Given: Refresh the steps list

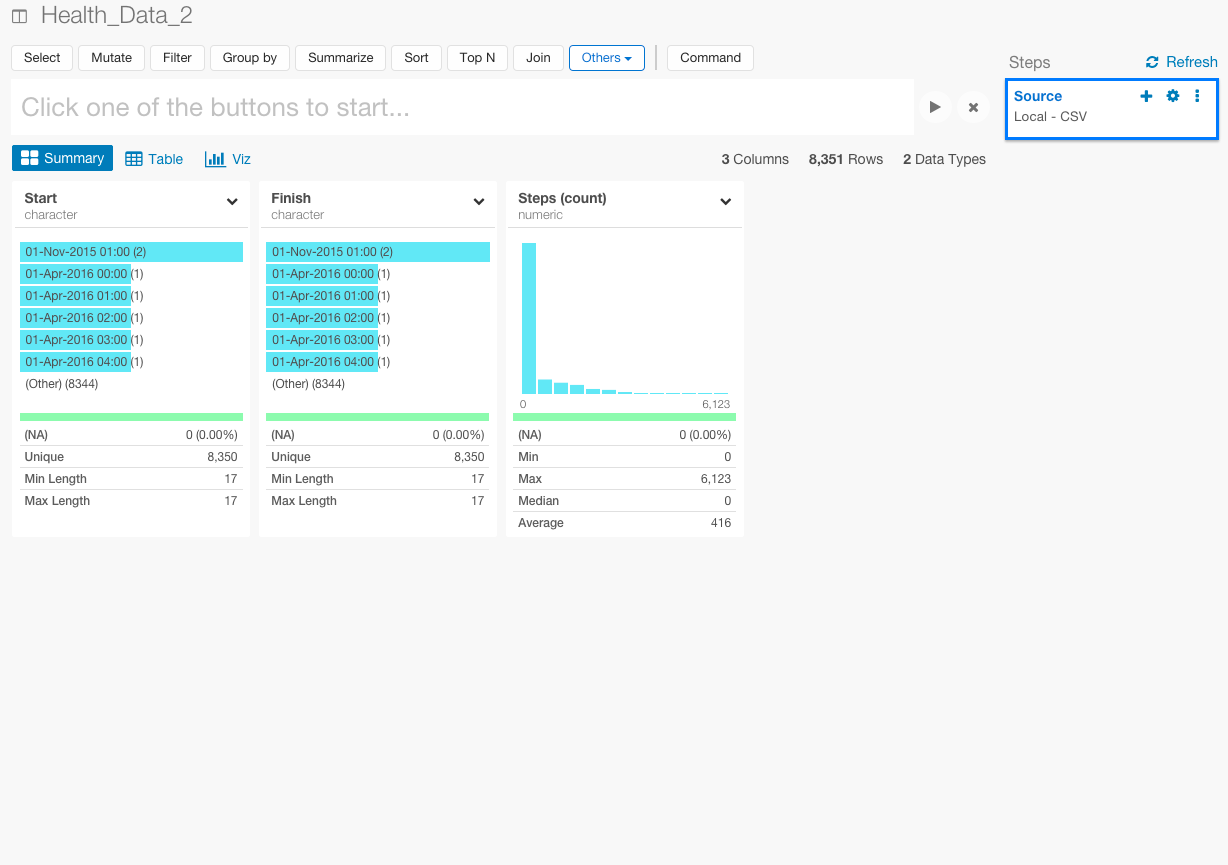Looking at the screenshot, I should tap(1181, 62).
